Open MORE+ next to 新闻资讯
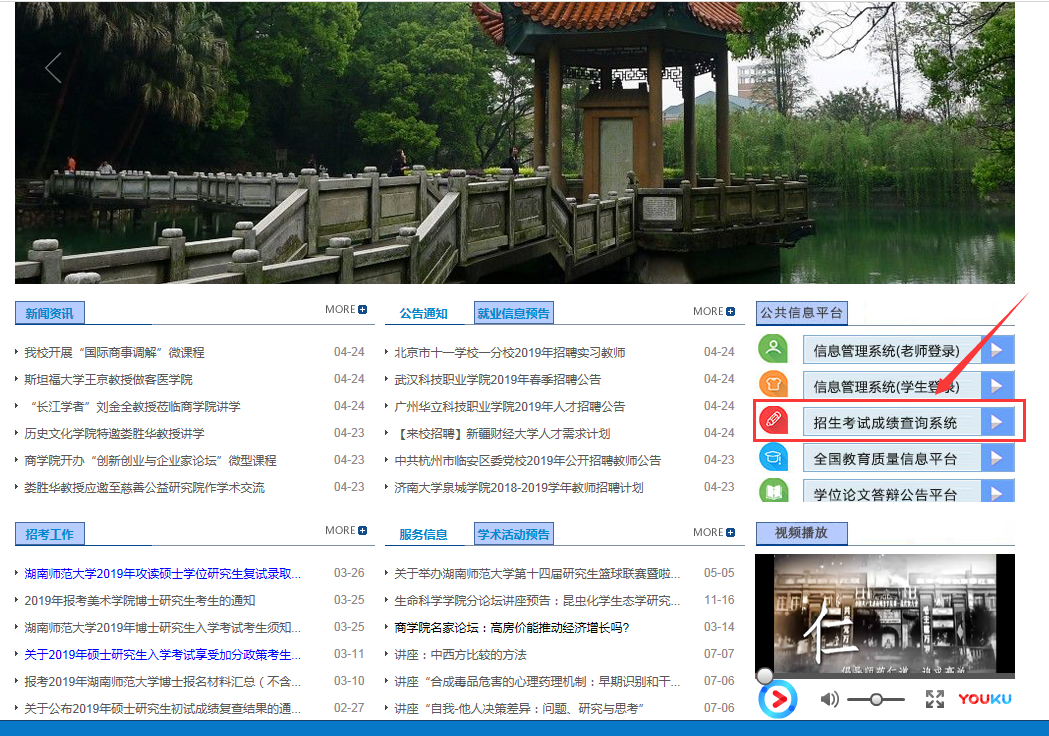The width and height of the screenshot is (1049, 736). [x=345, y=310]
